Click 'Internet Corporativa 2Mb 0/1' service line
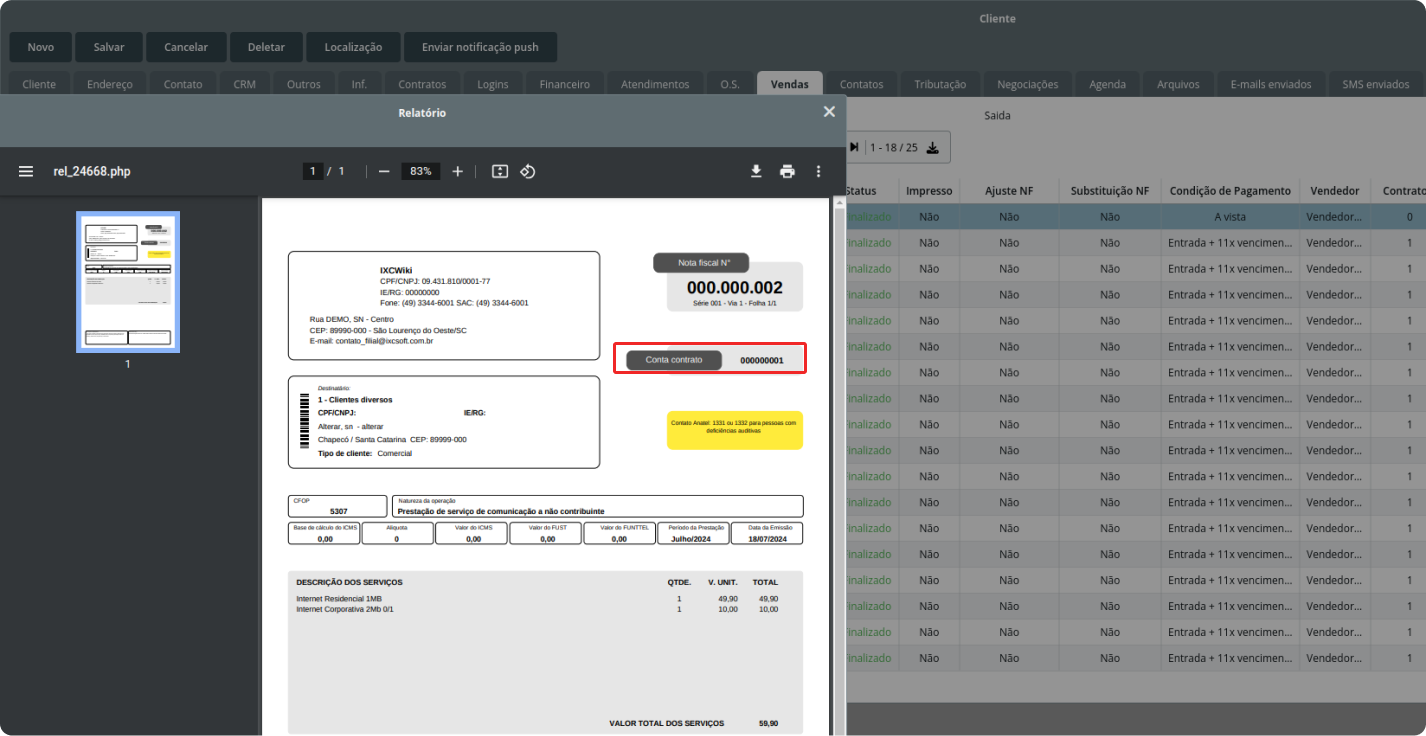Image resolution: width=1426 pixels, height=736 pixels. pos(345,608)
